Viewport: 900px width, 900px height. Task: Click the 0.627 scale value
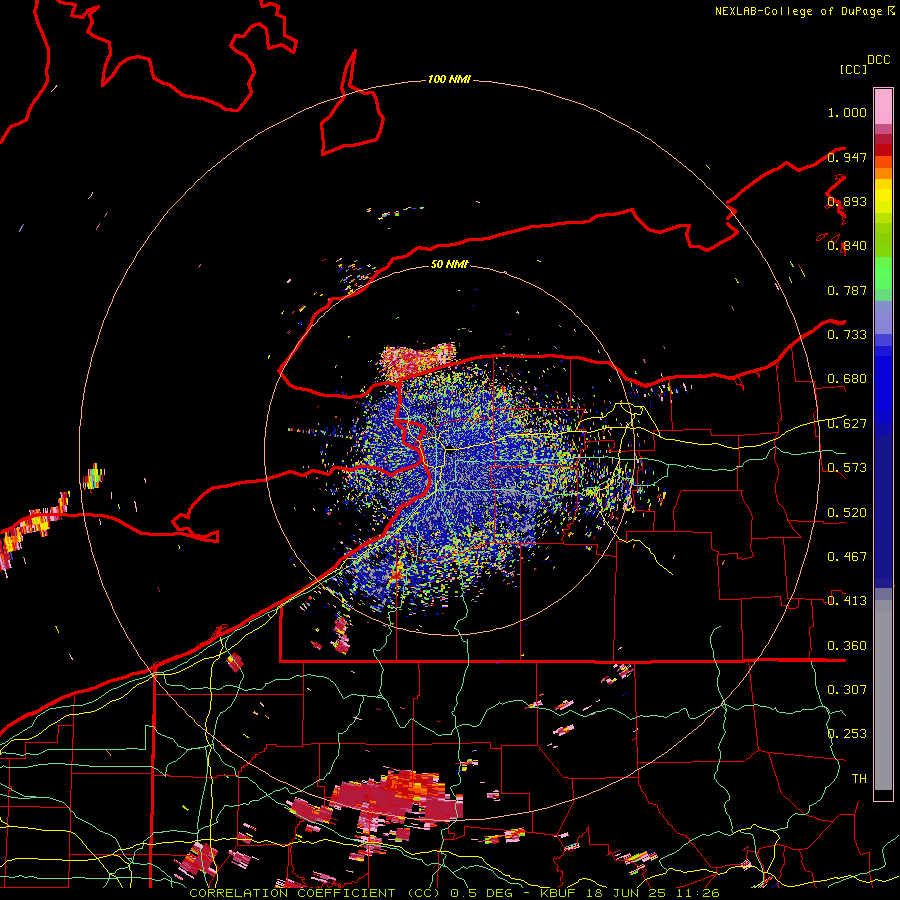click(x=847, y=424)
